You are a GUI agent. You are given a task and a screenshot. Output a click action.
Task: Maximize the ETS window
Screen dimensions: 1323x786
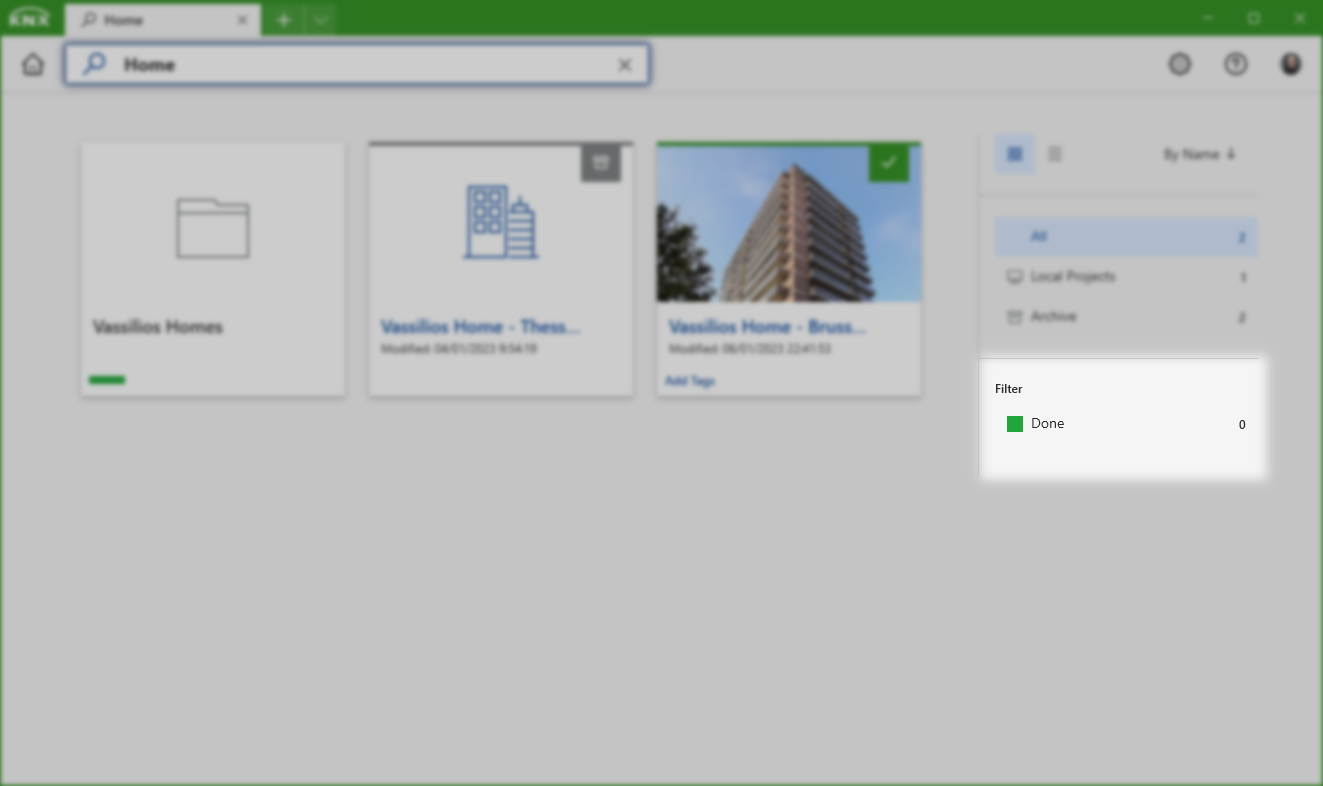tap(1254, 19)
